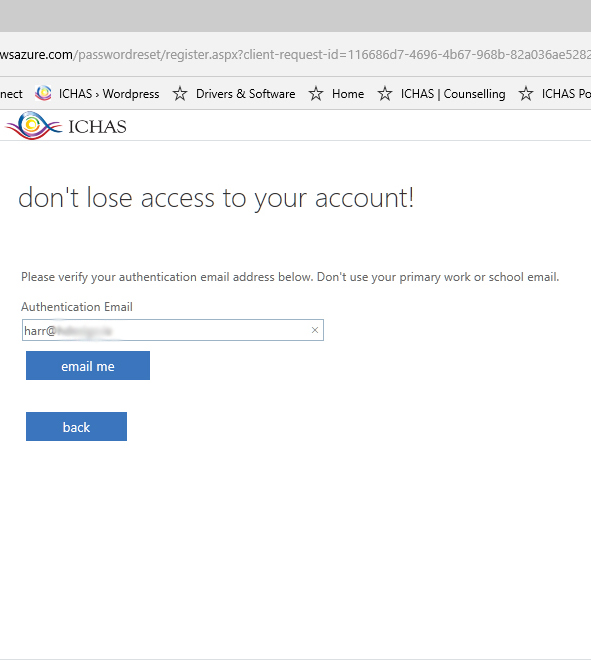Open the ICHAS › Wordpress bookmark icon
Image resolution: width=591 pixels, height=669 pixels.
[43, 93]
